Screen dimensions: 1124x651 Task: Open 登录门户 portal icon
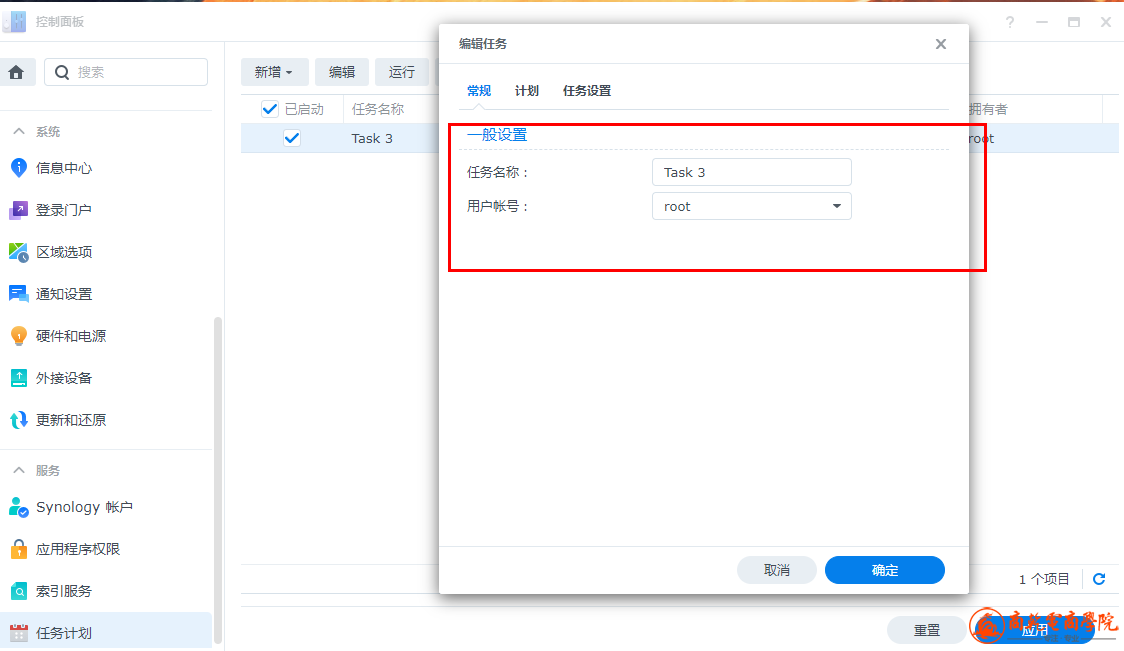(x=18, y=210)
